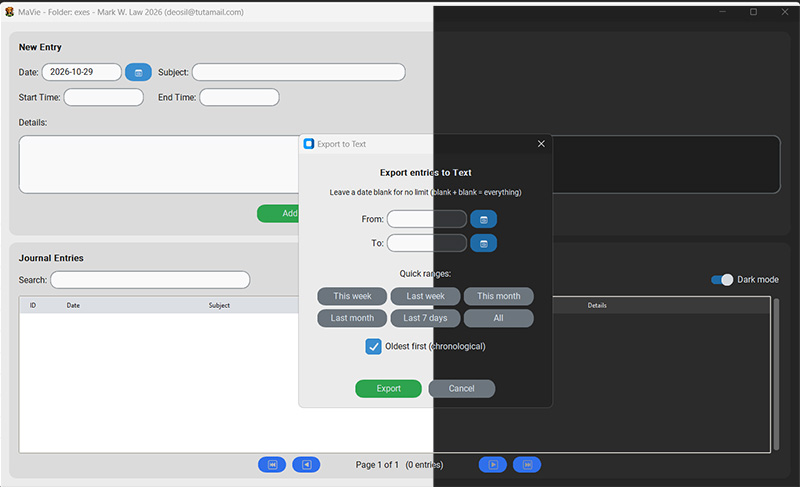This screenshot has width=800, height=487.
Task: Click the MaVie app icon in title bar
Action: (x=9, y=12)
